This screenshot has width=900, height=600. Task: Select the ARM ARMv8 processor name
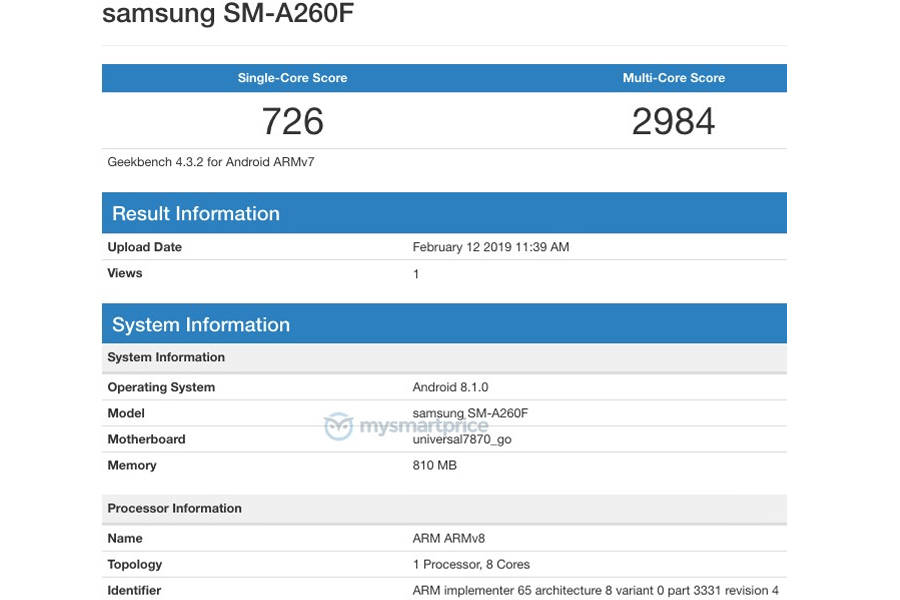(x=449, y=539)
